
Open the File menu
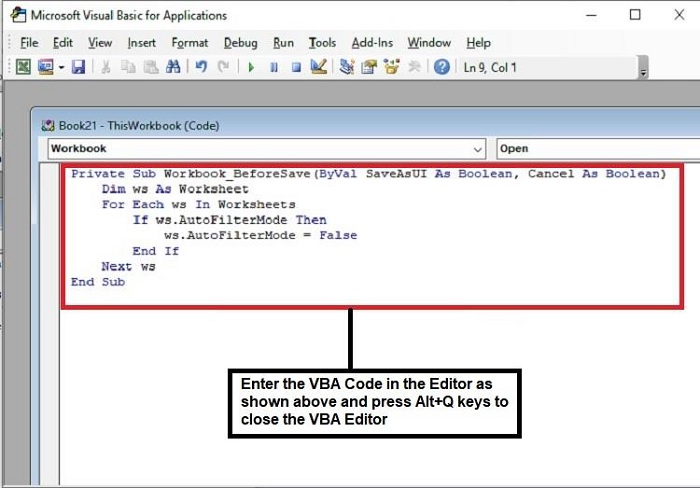29,43
